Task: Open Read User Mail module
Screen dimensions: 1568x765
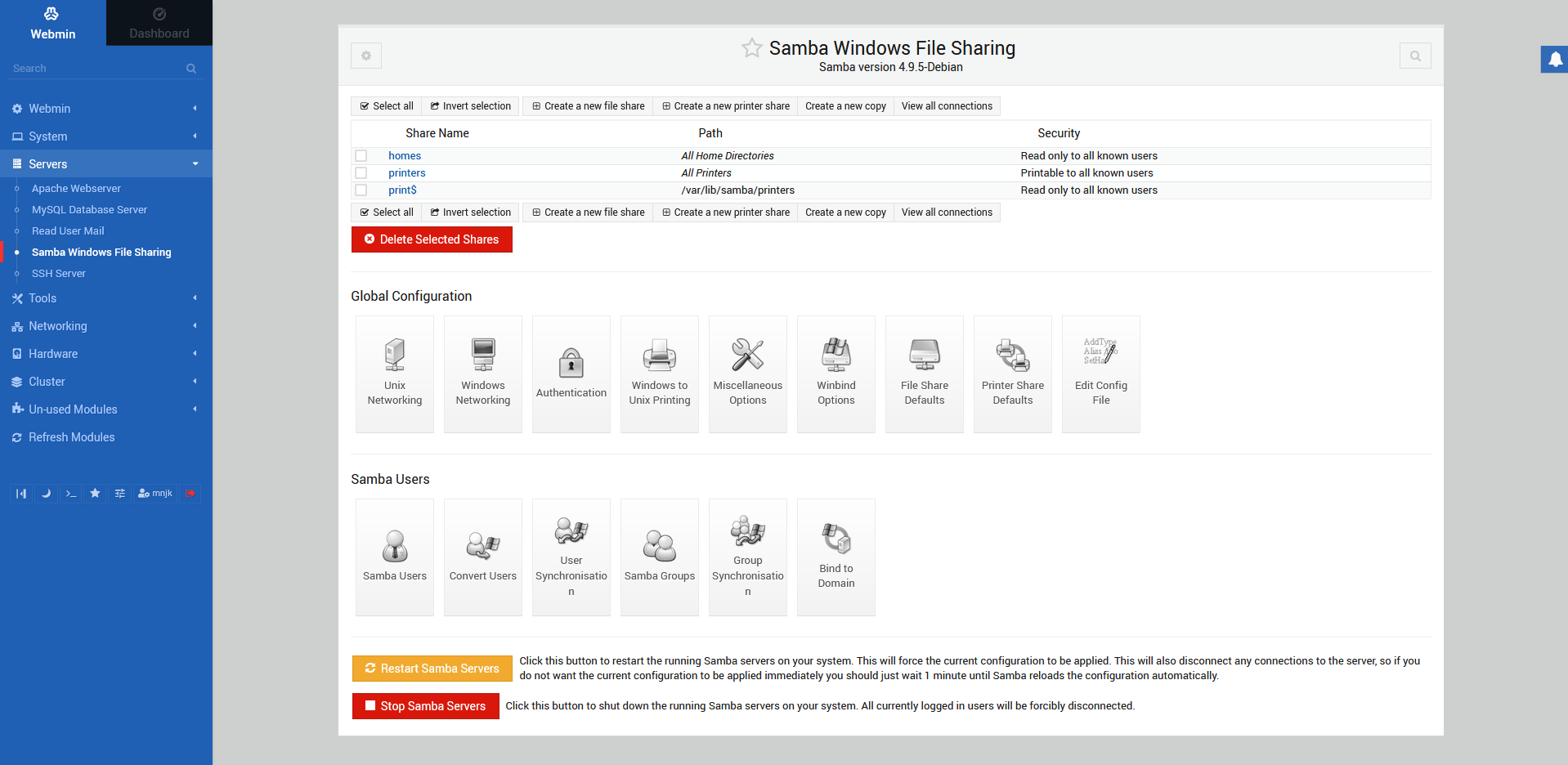Action: pos(68,231)
